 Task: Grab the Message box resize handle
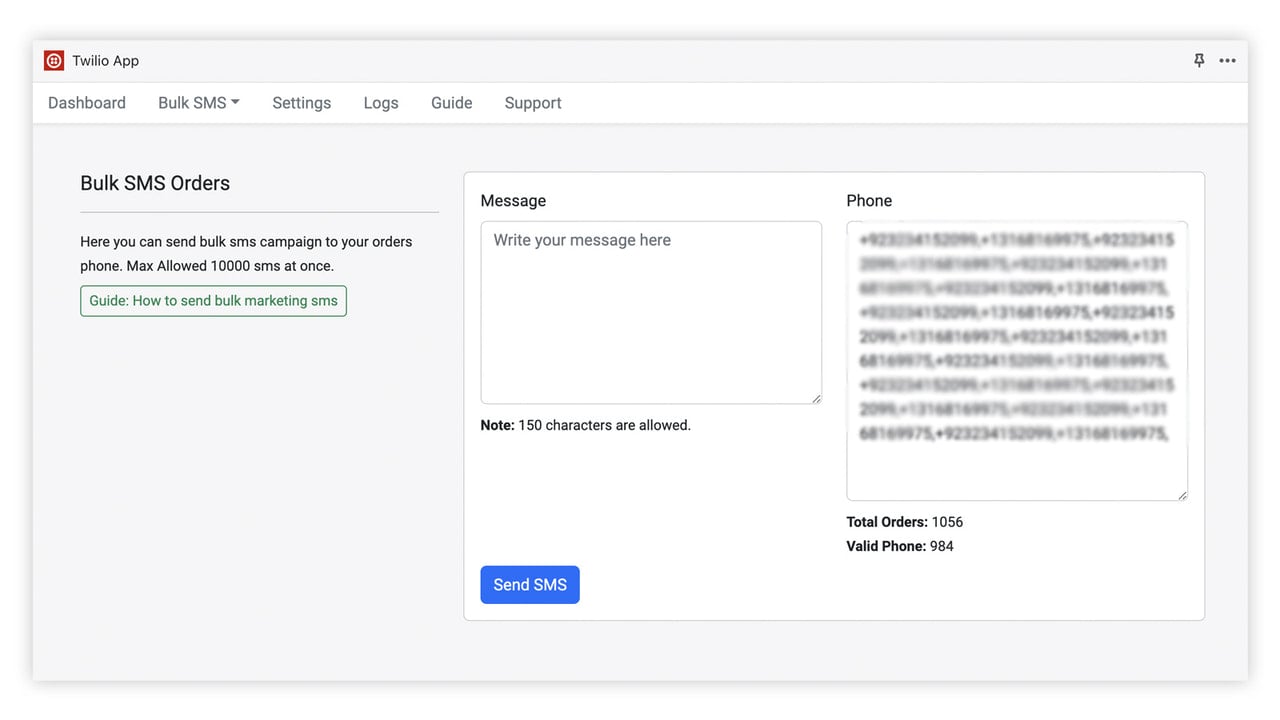(x=816, y=398)
